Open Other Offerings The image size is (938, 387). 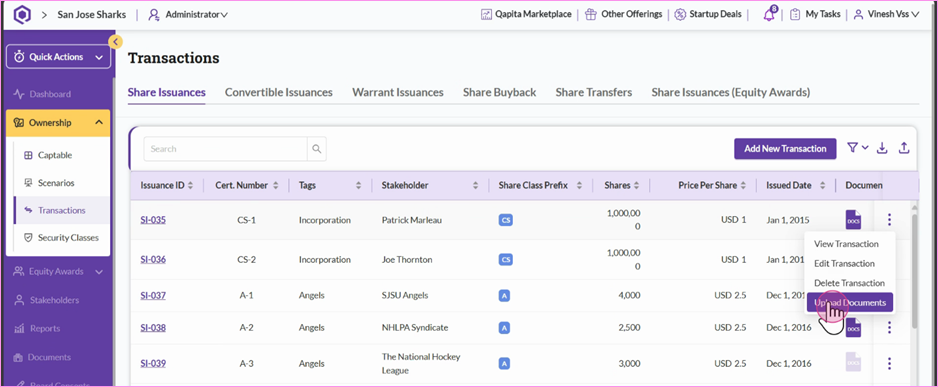623,14
